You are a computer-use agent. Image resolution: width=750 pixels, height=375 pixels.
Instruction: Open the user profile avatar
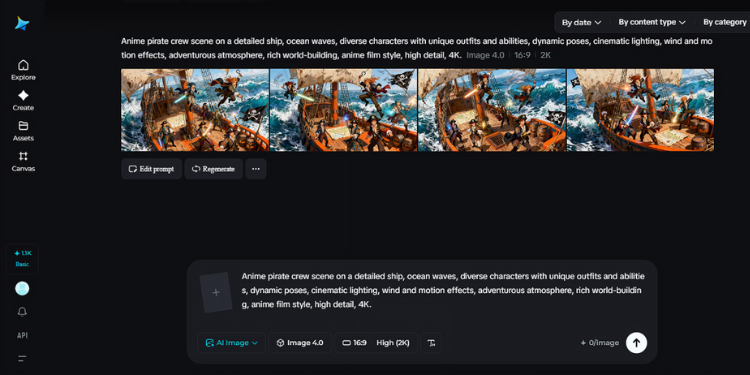[22, 288]
